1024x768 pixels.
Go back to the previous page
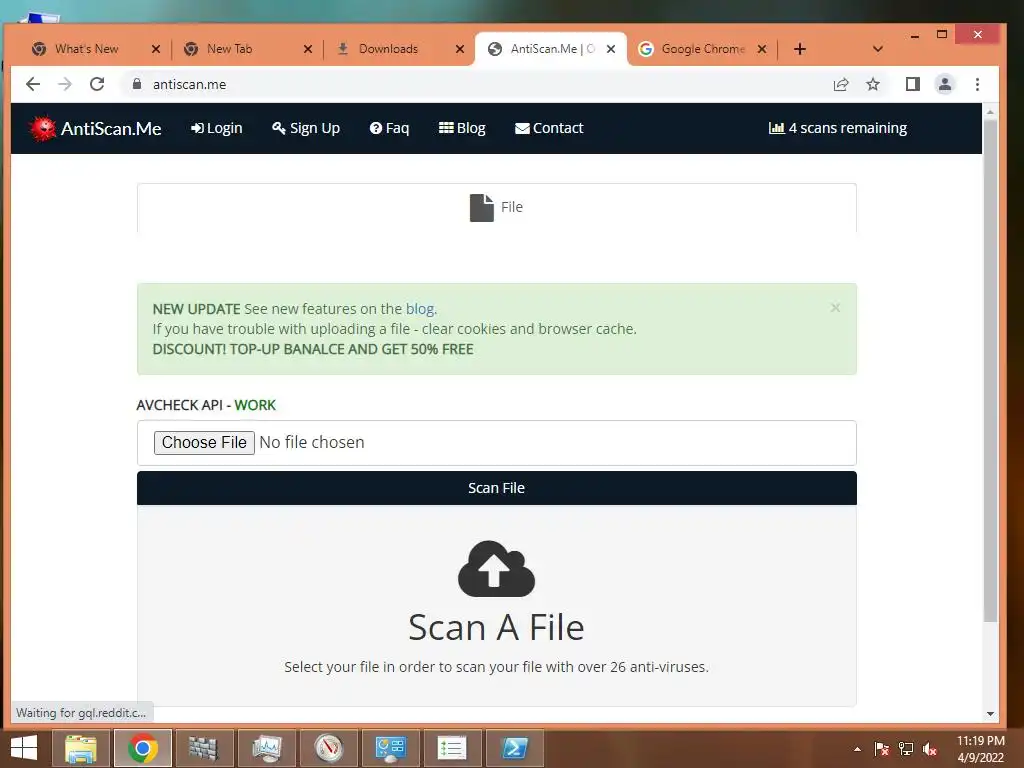pyautogui.click(x=33, y=84)
